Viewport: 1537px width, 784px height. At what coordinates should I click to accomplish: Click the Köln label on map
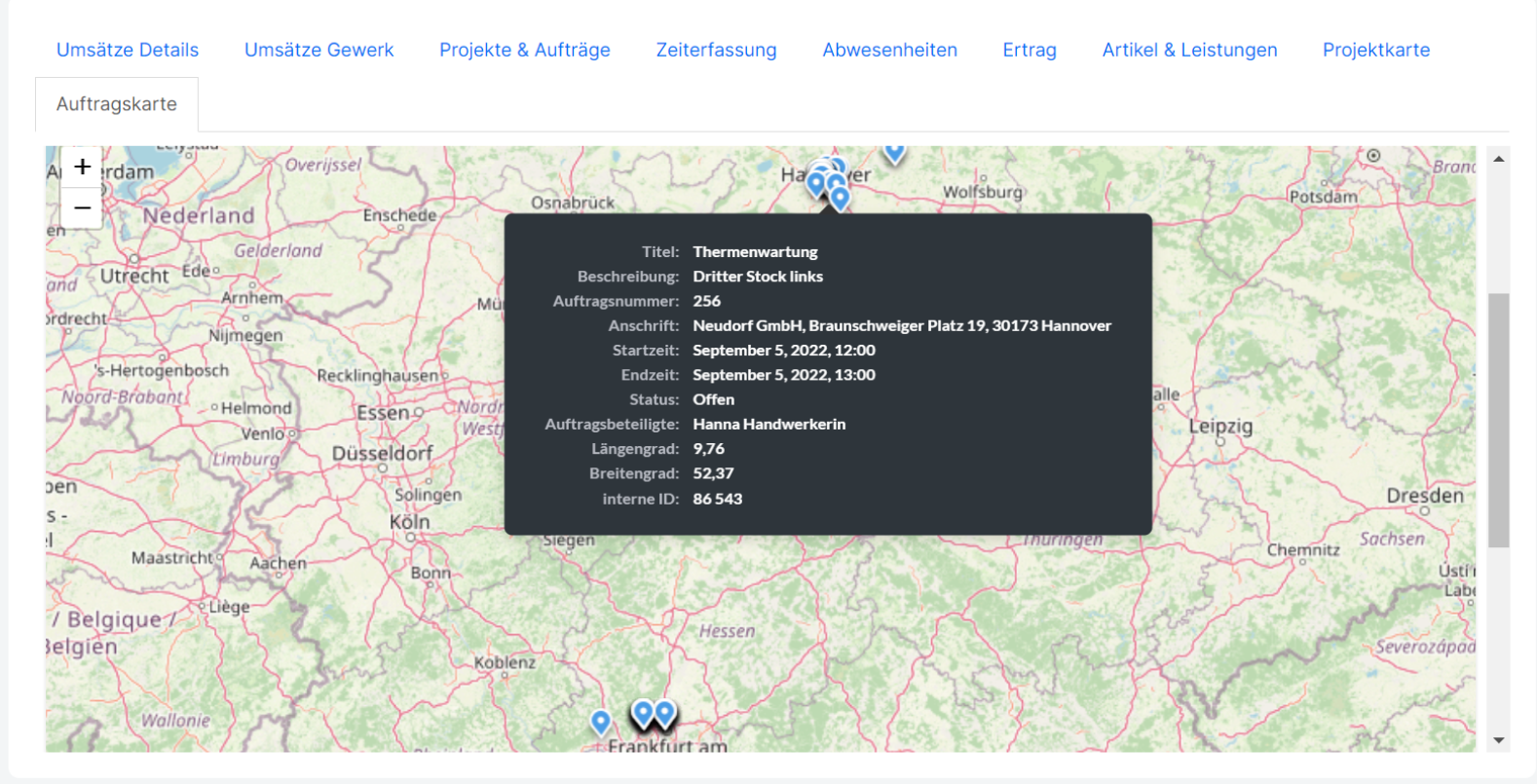[x=409, y=522]
